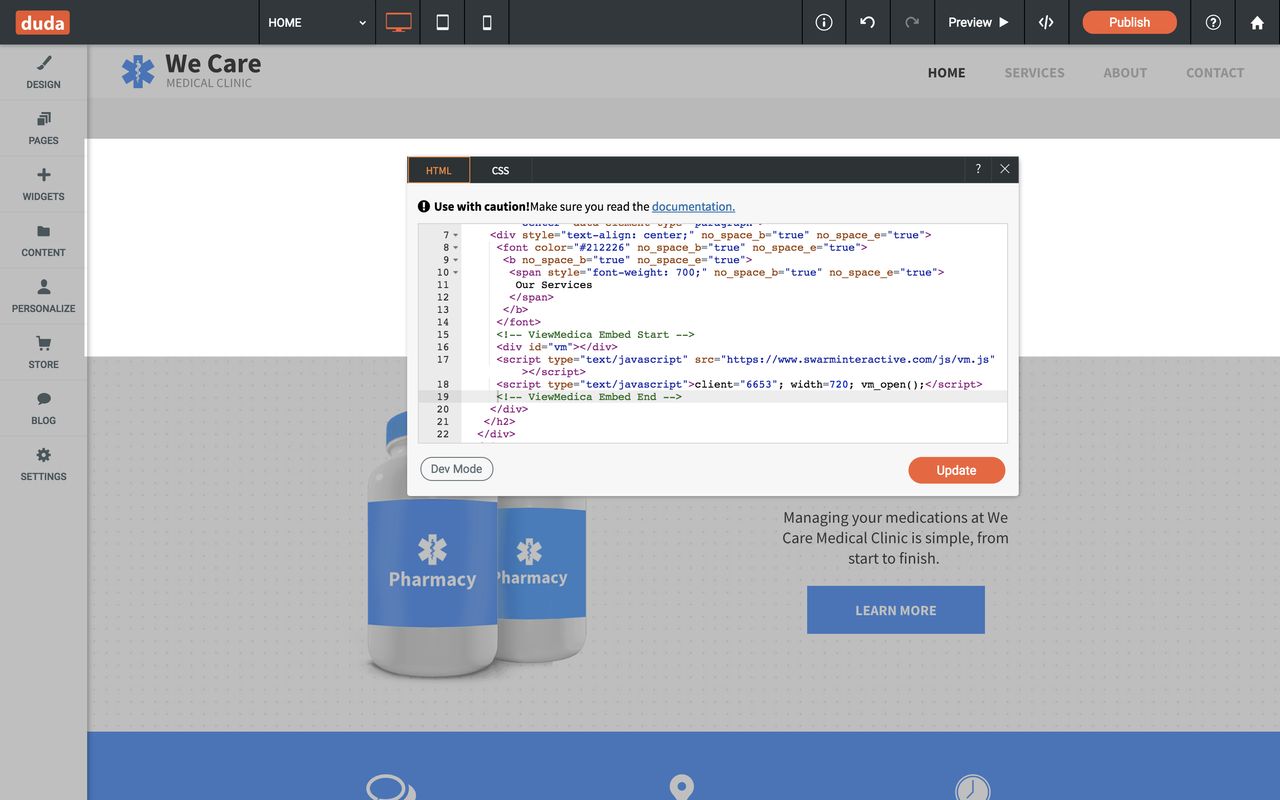1280x800 pixels.
Task: Collapse the code fold at line 10
Action: tap(455, 272)
